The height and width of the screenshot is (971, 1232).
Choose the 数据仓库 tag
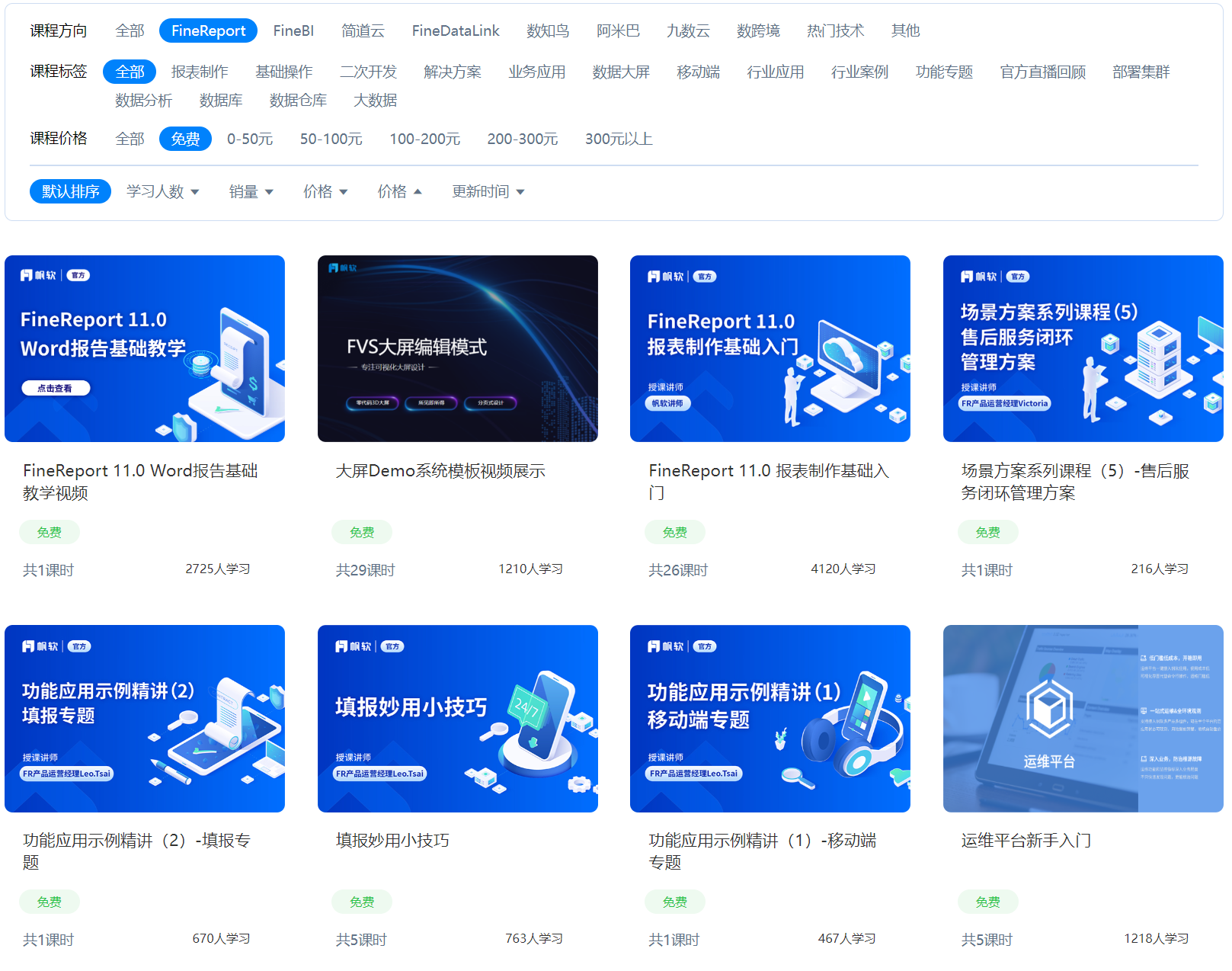point(298,101)
